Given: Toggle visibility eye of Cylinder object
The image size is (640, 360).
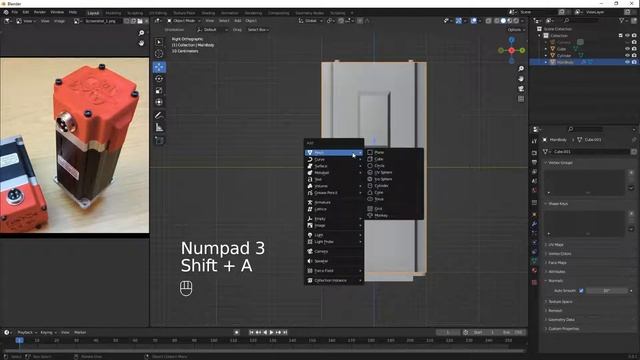Looking at the screenshot, I should click(x=627, y=55).
